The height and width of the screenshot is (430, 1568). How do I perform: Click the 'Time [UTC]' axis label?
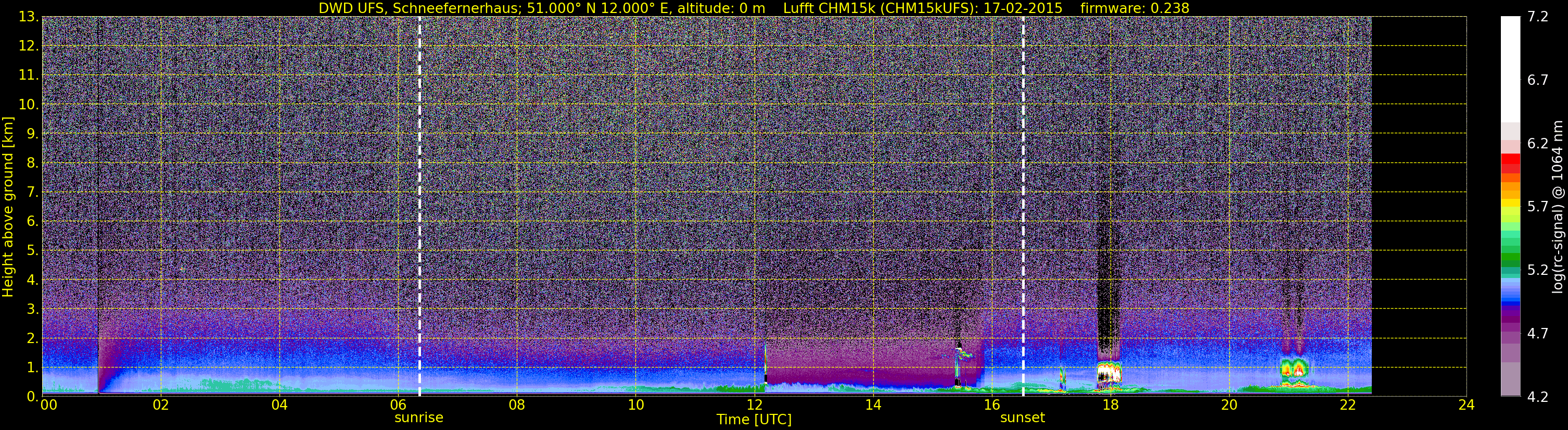coord(754,420)
